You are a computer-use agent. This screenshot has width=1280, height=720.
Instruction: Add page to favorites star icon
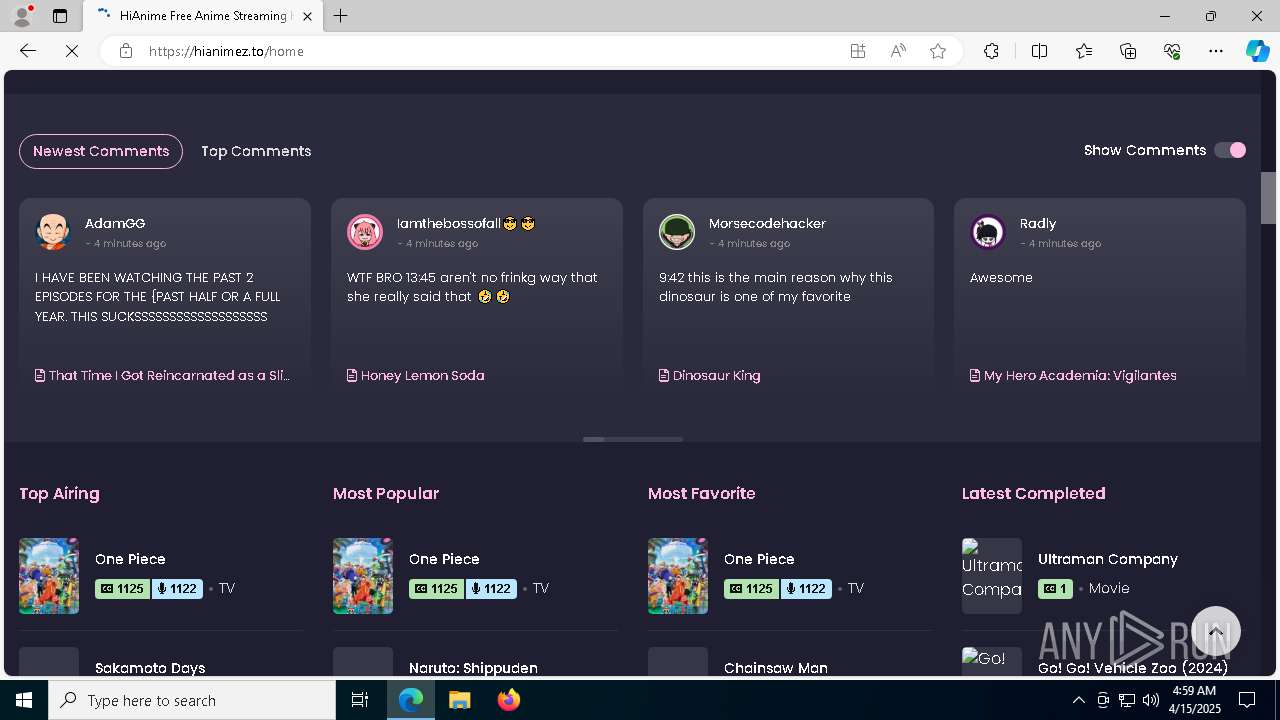tap(938, 51)
